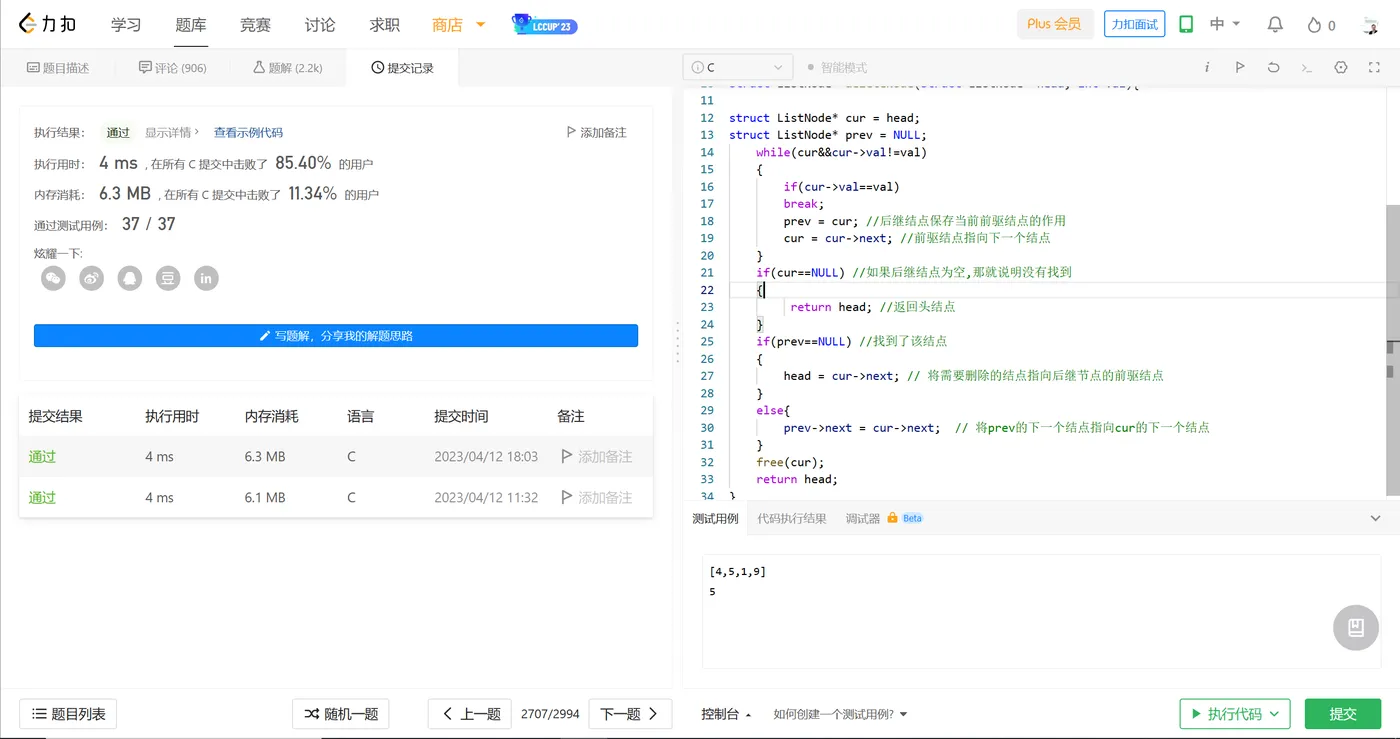Image resolution: width=1400 pixels, height=739 pixels.
Task: Toggle the 控制台 console panel
Action: click(x=726, y=714)
